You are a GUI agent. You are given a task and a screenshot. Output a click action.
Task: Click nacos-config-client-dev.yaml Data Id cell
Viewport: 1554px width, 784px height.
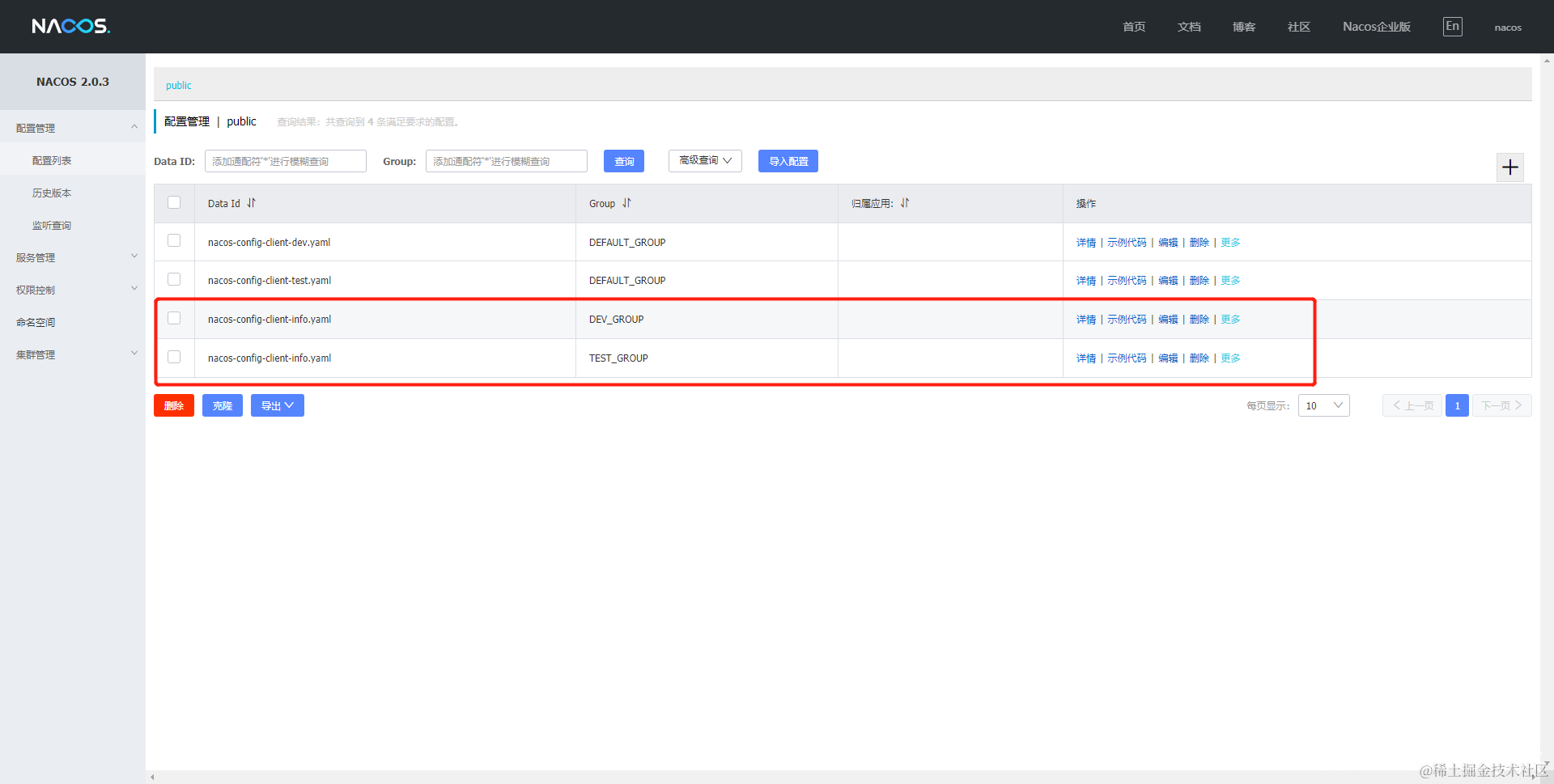pyautogui.click(x=269, y=243)
